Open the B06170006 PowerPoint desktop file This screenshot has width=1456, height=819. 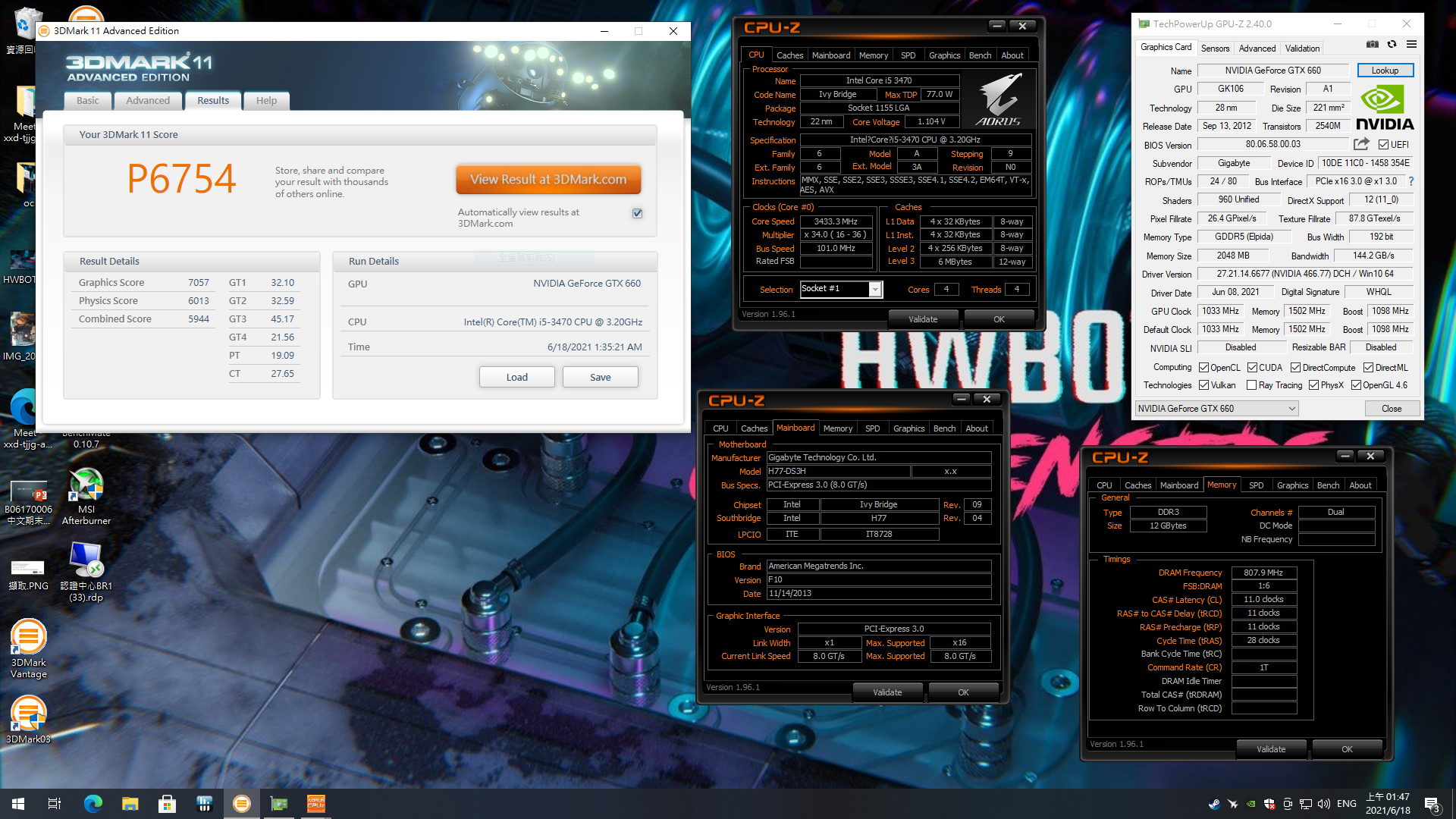28,500
